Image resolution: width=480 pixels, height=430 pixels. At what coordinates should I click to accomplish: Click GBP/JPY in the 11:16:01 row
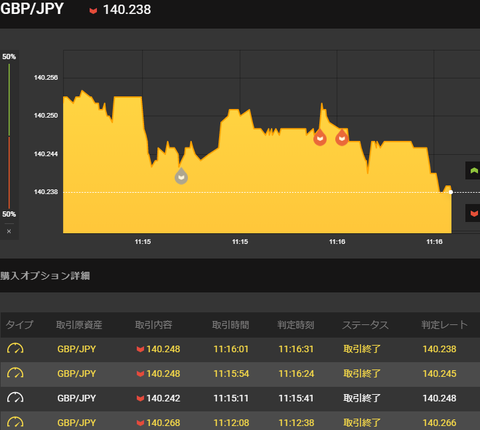[x=77, y=349]
